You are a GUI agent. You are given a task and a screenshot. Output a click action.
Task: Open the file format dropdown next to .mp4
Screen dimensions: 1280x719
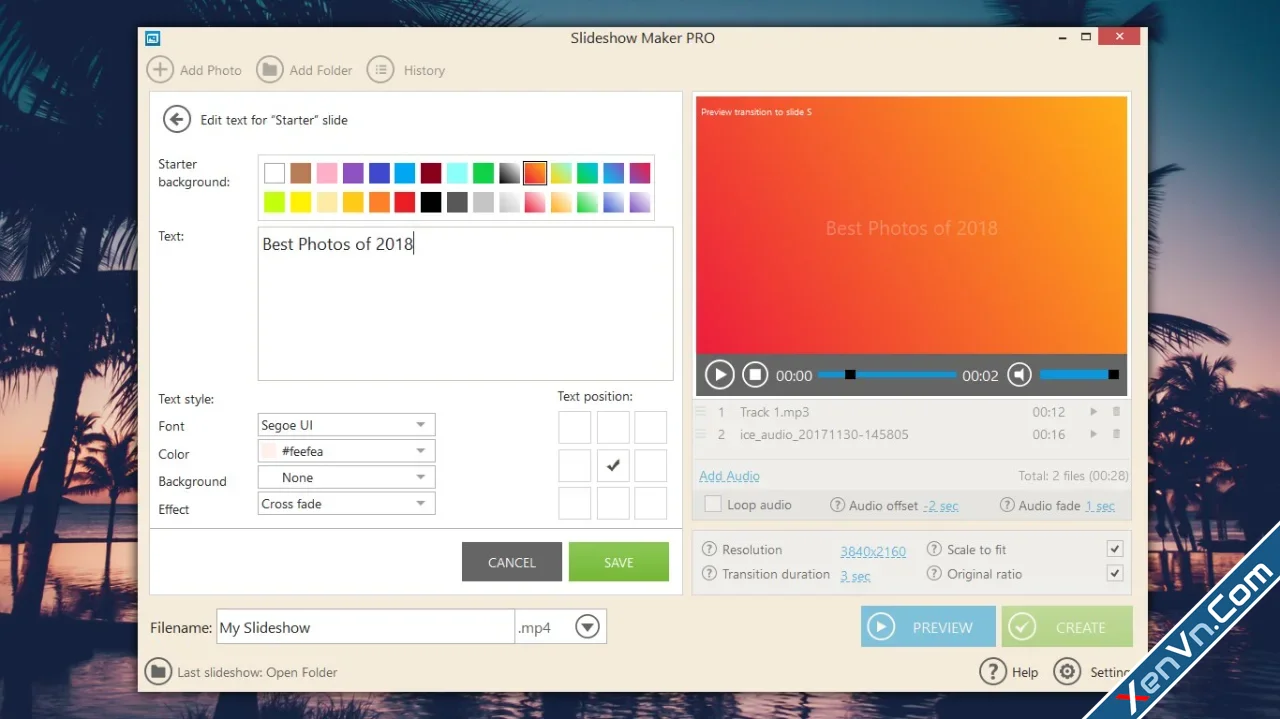click(x=588, y=627)
